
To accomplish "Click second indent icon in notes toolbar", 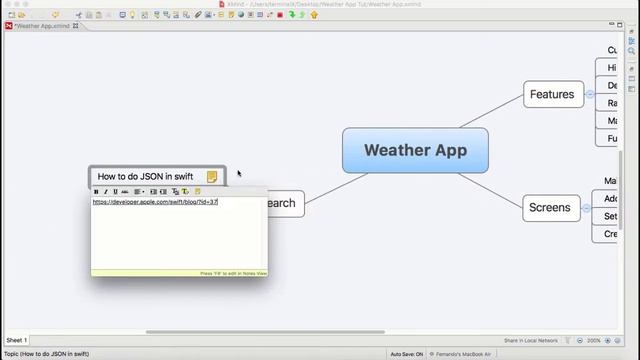I will [x=163, y=191].
